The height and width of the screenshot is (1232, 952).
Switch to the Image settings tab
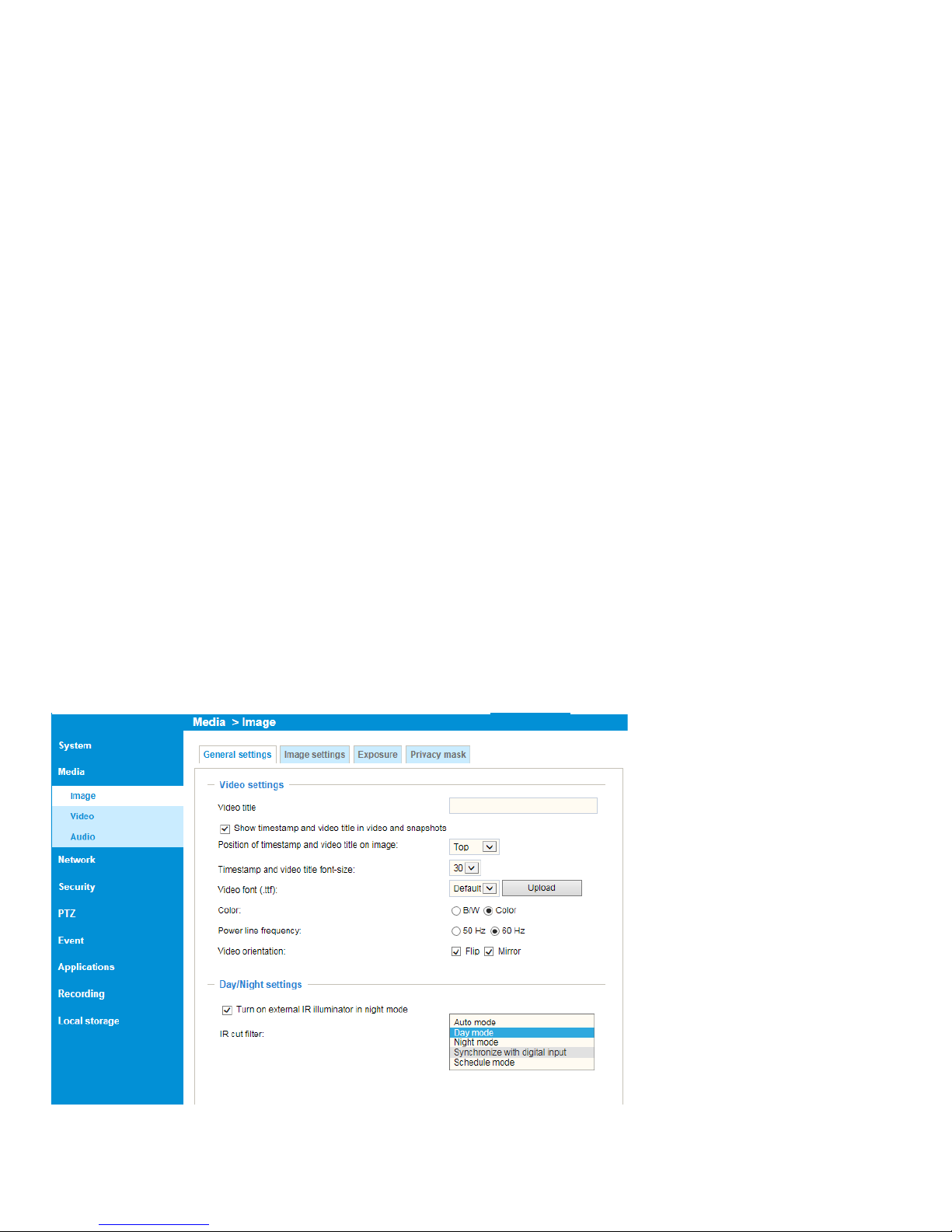[315, 755]
